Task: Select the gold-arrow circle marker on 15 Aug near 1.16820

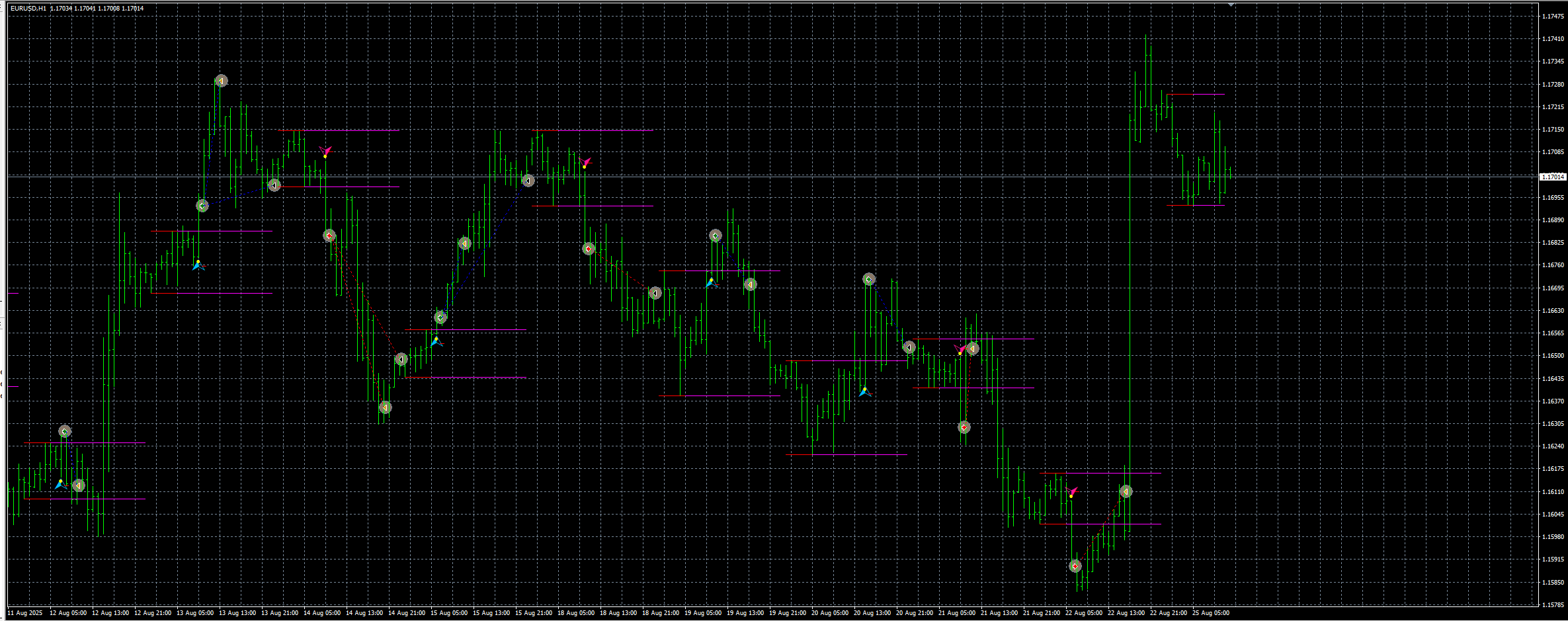Action: [464, 243]
